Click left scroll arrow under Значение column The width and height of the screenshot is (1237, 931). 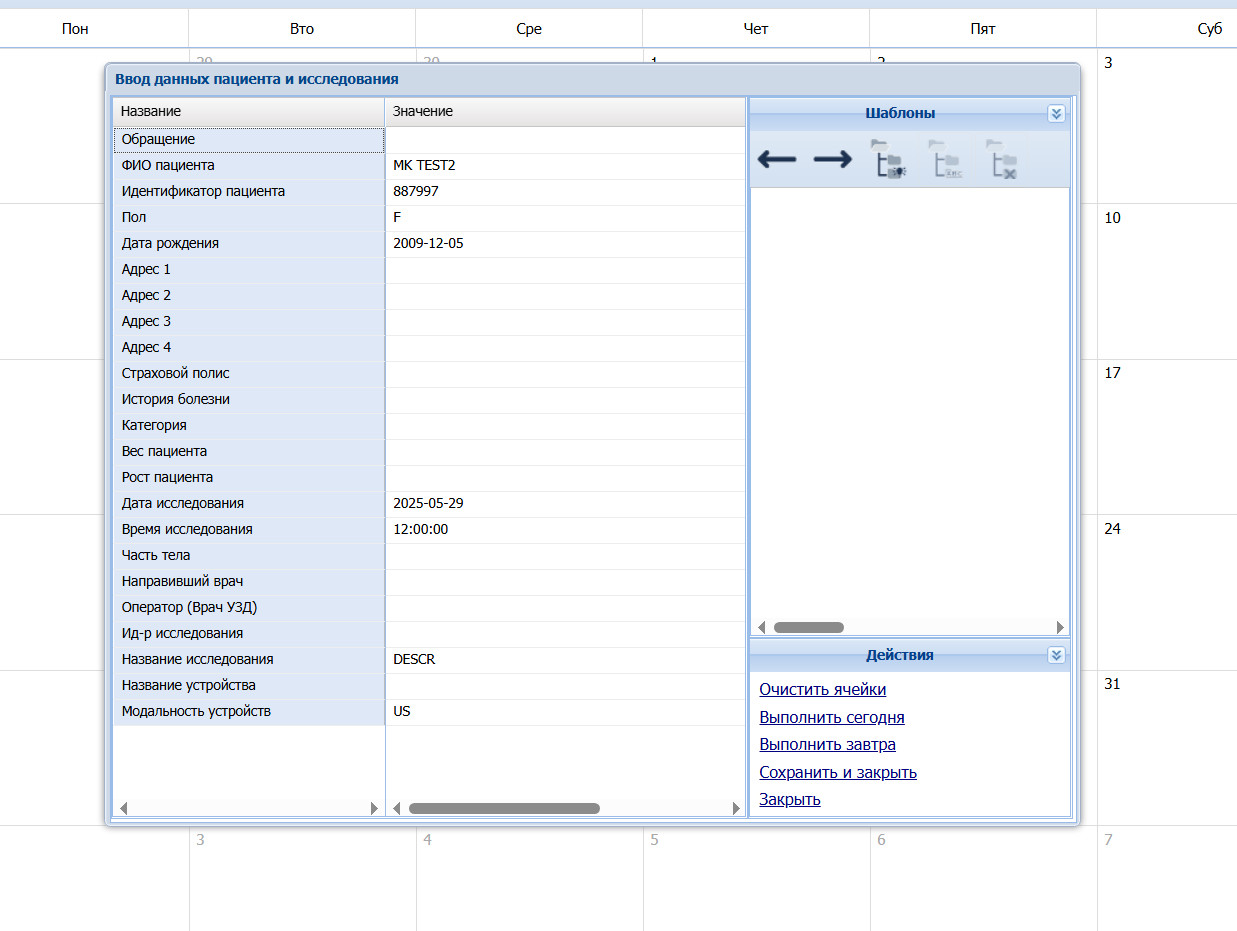(396, 808)
